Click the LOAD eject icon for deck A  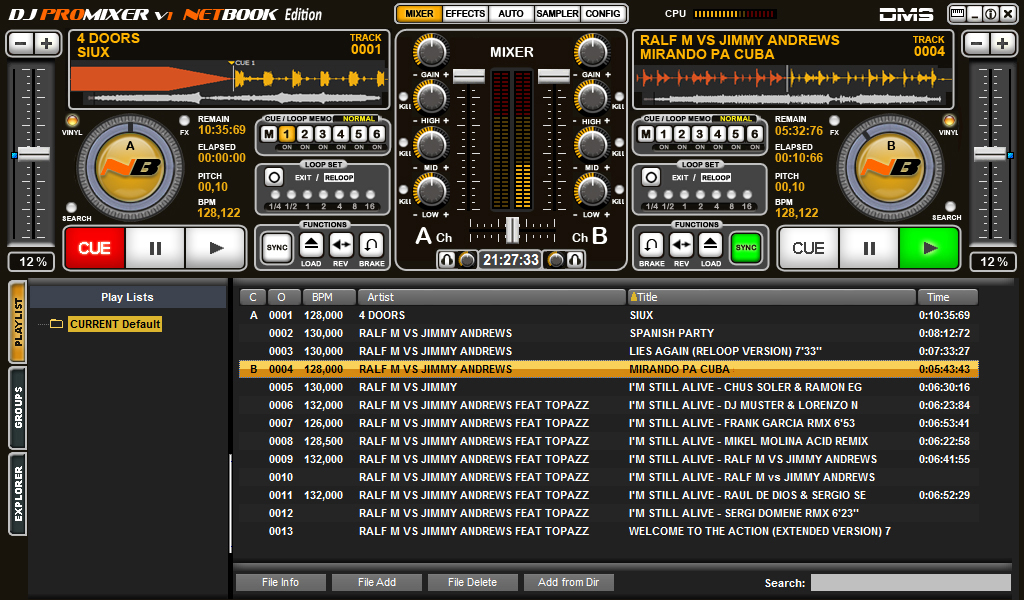(311, 245)
